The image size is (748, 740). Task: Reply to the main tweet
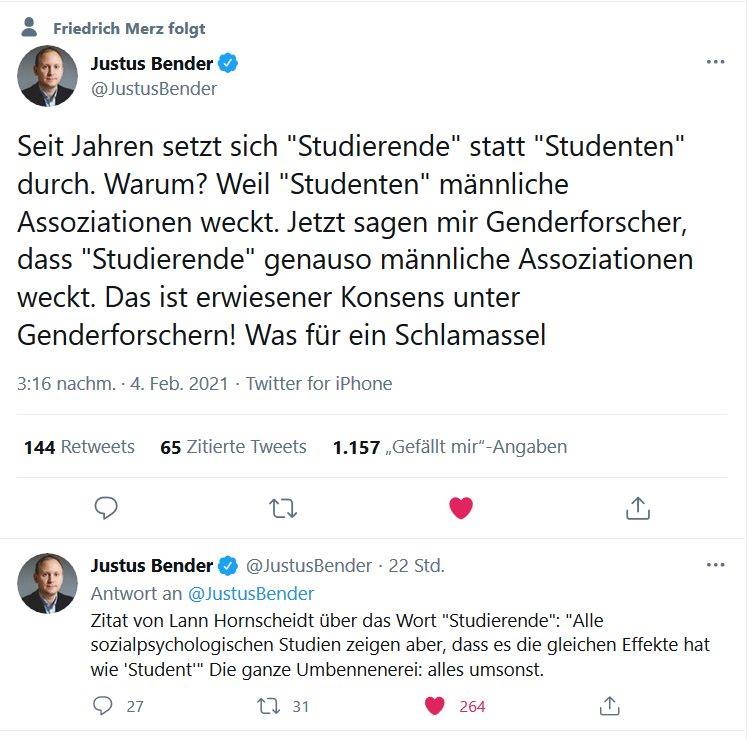[x=106, y=508]
